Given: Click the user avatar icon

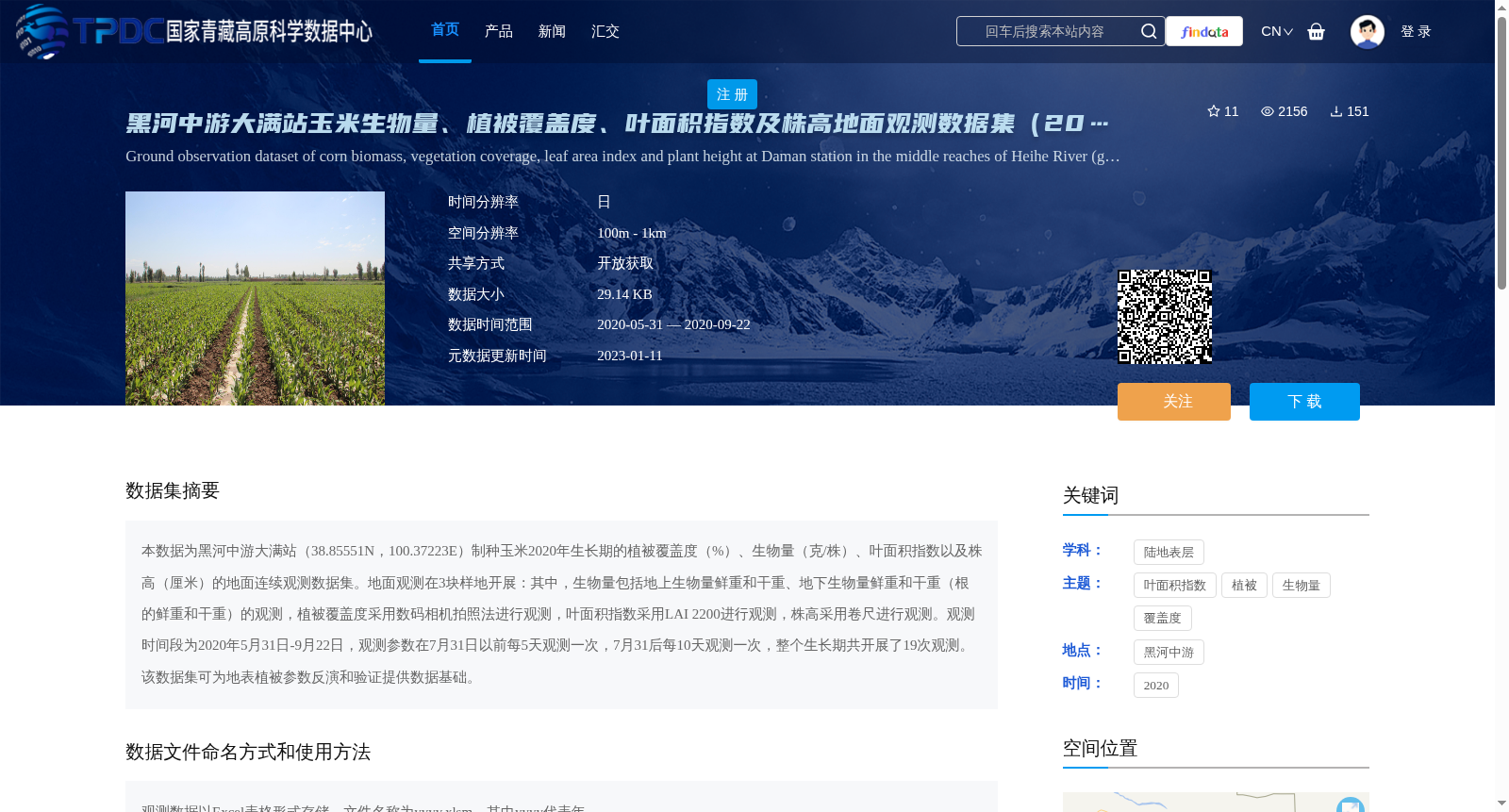Looking at the screenshot, I should pos(1367,31).
